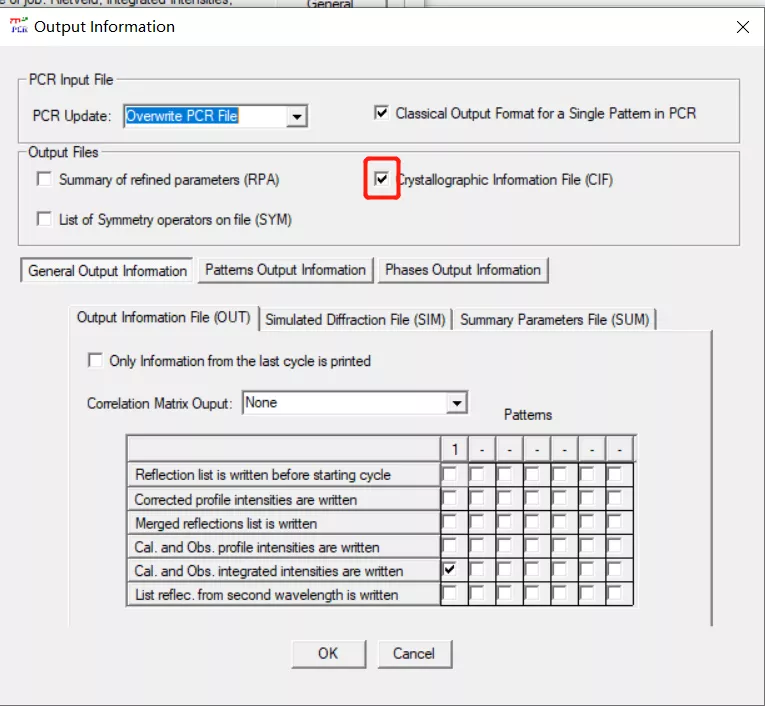Select General Output Information tab
765x706 pixels.
coord(107,271)
